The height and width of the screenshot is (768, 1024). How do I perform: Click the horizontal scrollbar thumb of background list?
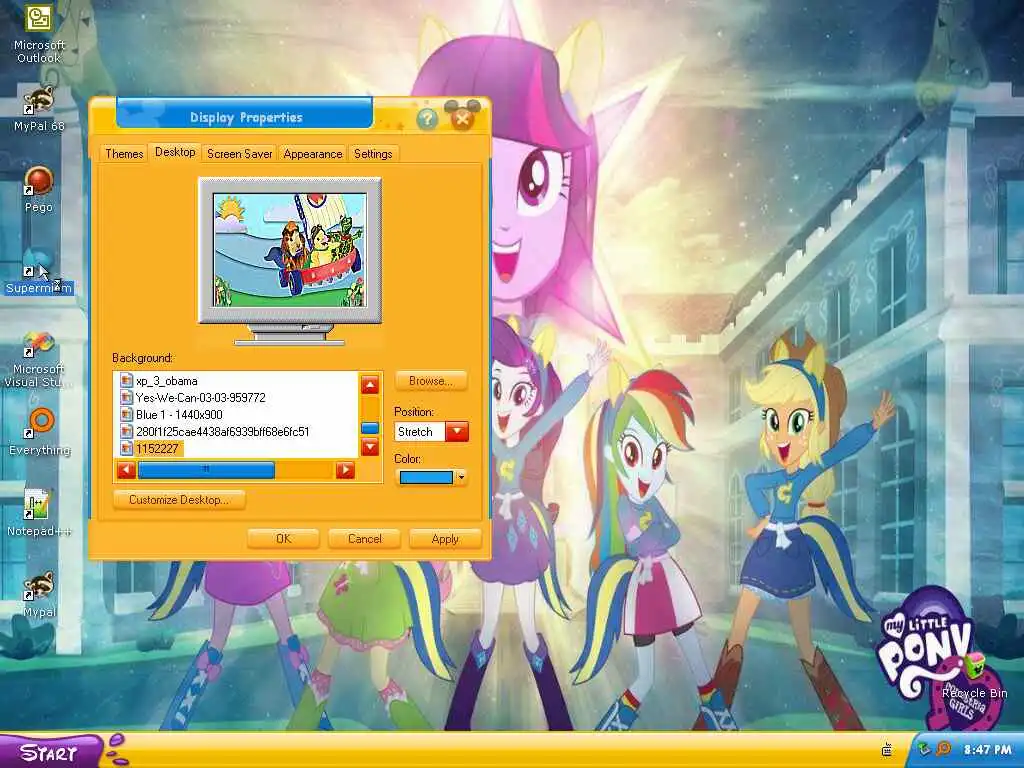click(206, 470)
